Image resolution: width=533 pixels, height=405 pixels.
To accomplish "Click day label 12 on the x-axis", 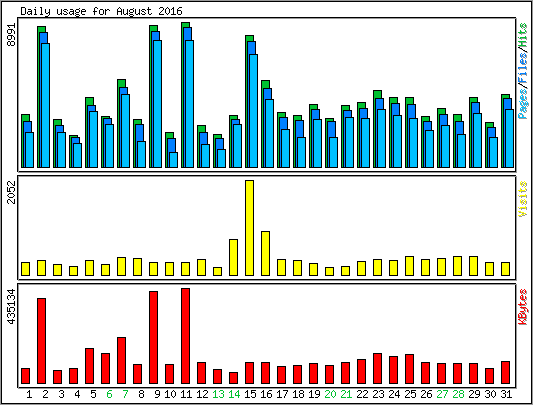I will pyautogui.click(x=202, y=394).
